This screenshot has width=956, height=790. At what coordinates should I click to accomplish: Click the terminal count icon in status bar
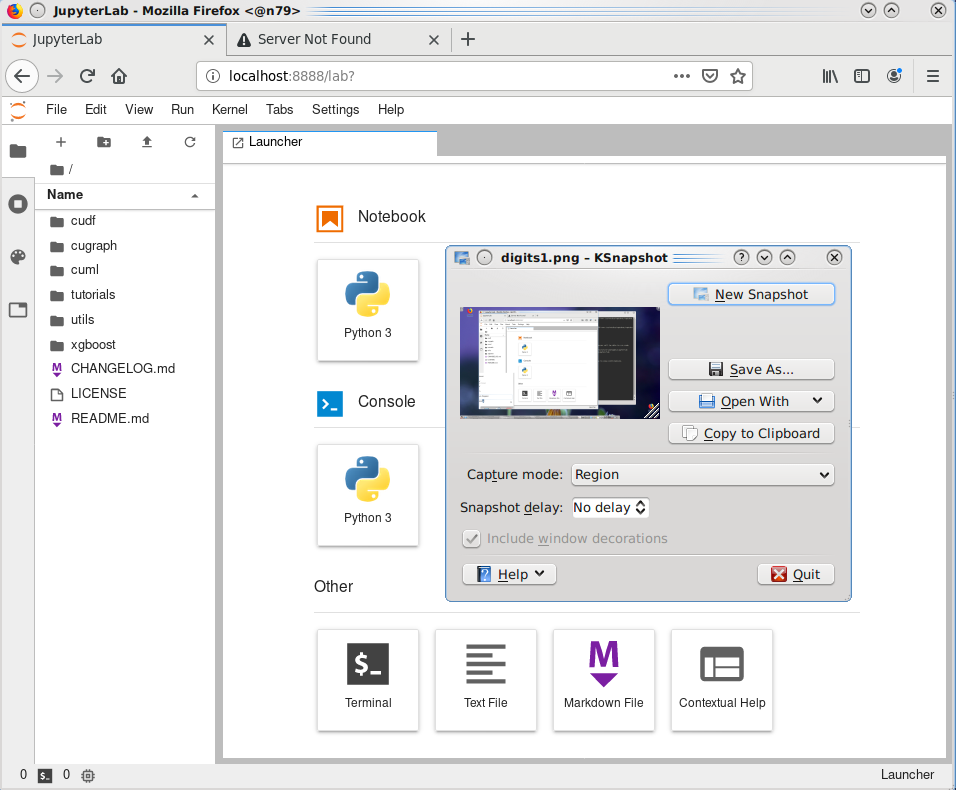[45, 775]
